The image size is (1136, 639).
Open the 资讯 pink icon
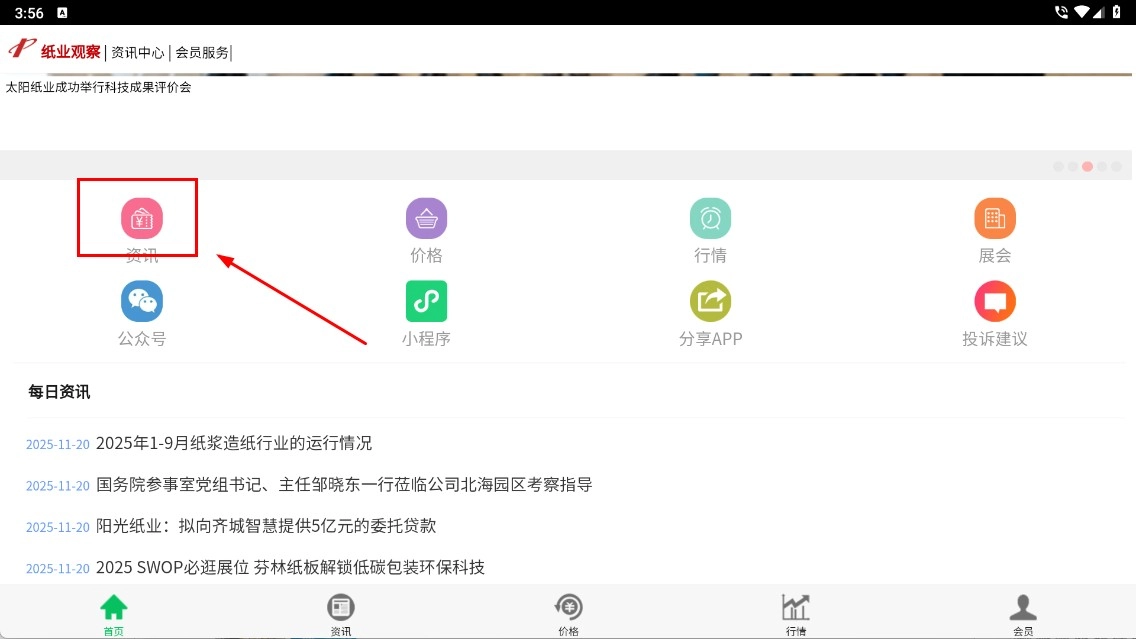tap(142, 218)
